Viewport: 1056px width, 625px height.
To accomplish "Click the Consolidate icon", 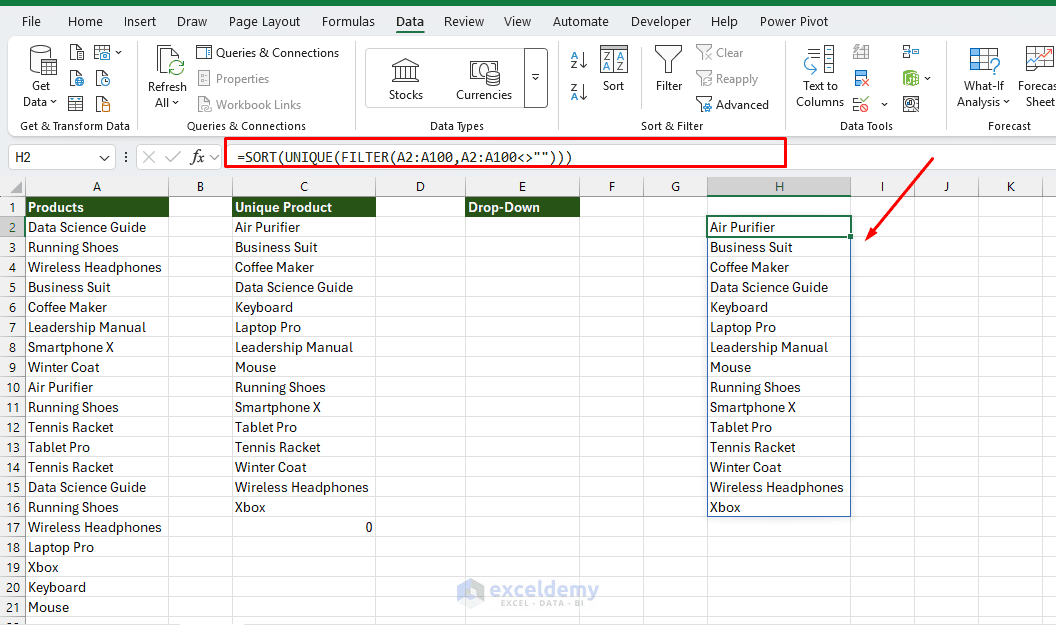I will [911, 52].
